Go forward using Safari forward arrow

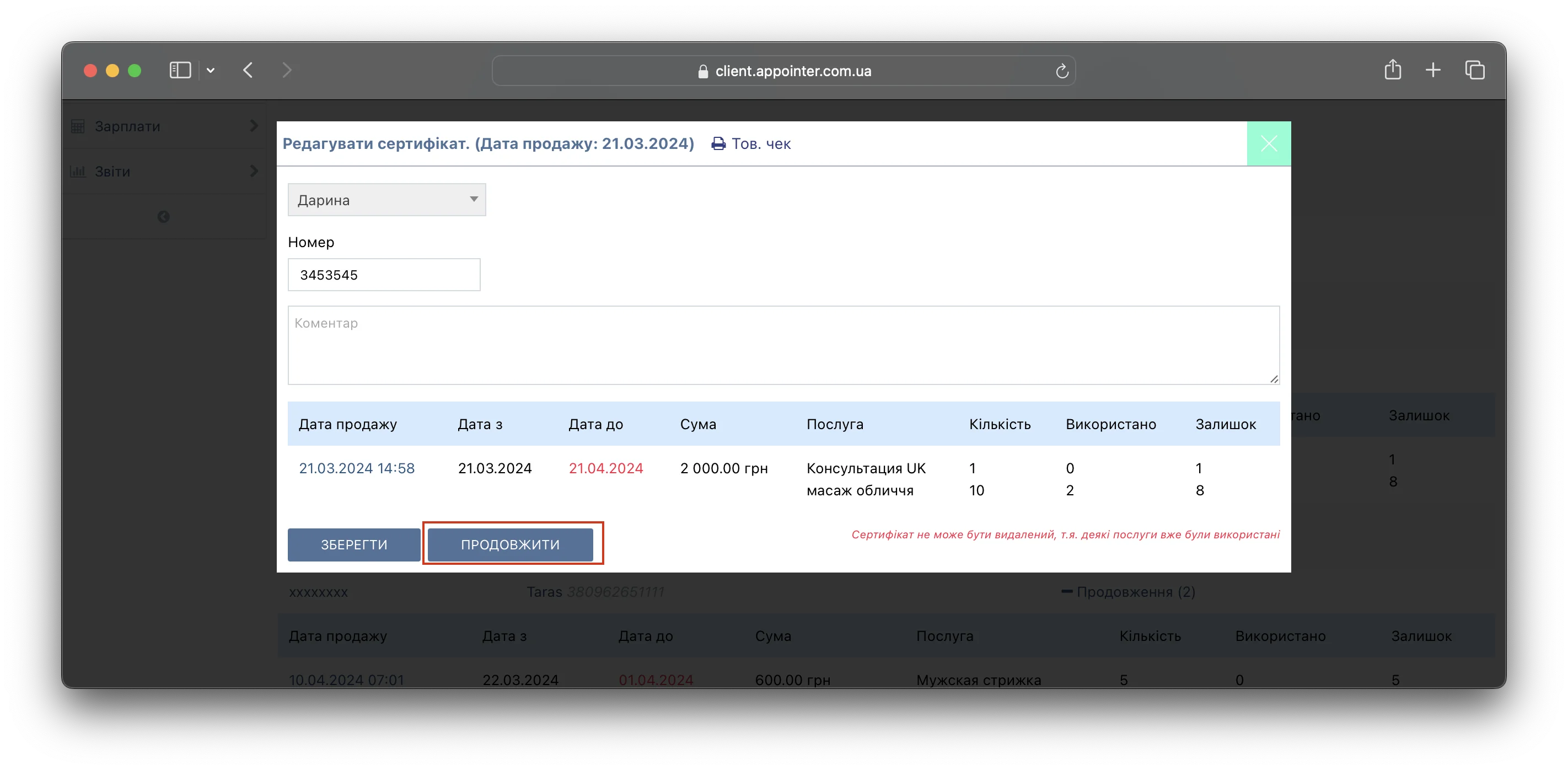287,70
